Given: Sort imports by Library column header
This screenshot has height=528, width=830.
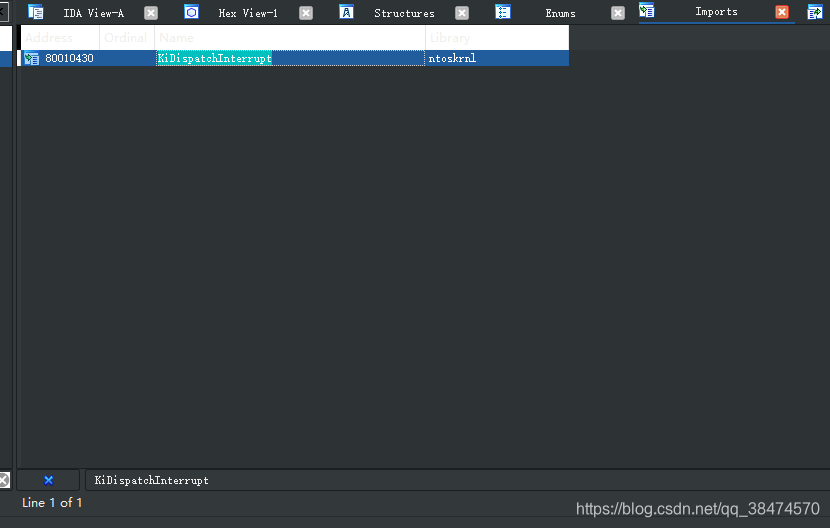Looking at the screenshot, I should click(497, 38).
